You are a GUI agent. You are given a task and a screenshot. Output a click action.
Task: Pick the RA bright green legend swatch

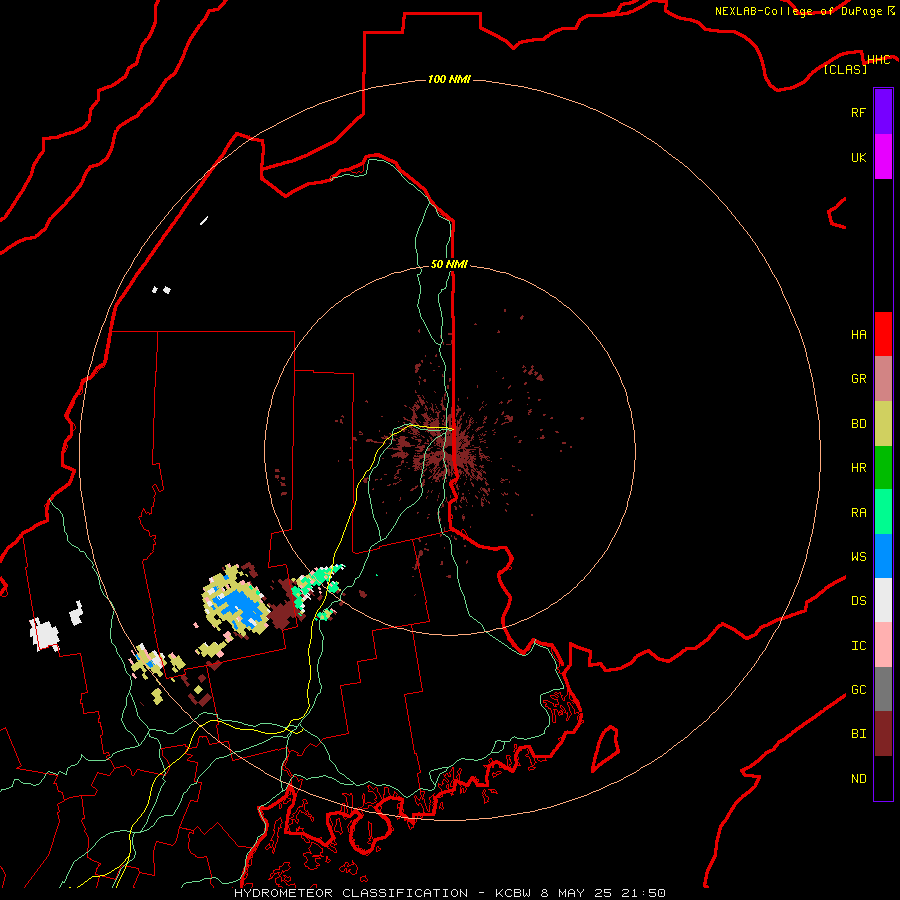(883, 512)
